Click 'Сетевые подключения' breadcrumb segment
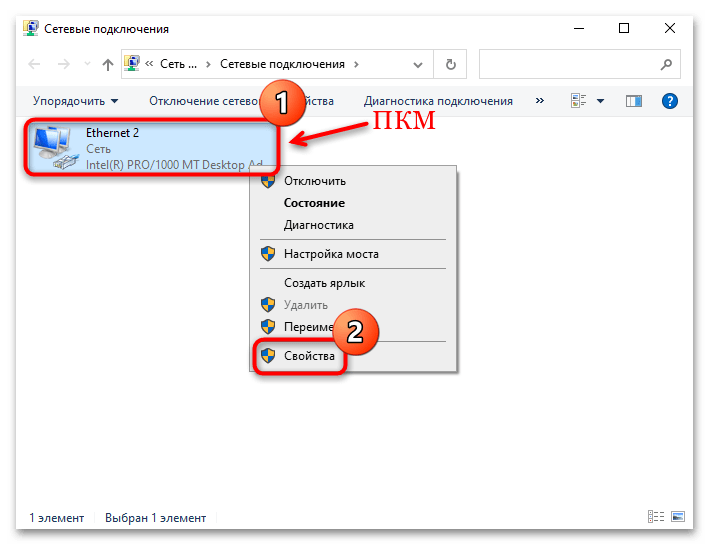This screenshot has height=545, width=709. [282, 64]
